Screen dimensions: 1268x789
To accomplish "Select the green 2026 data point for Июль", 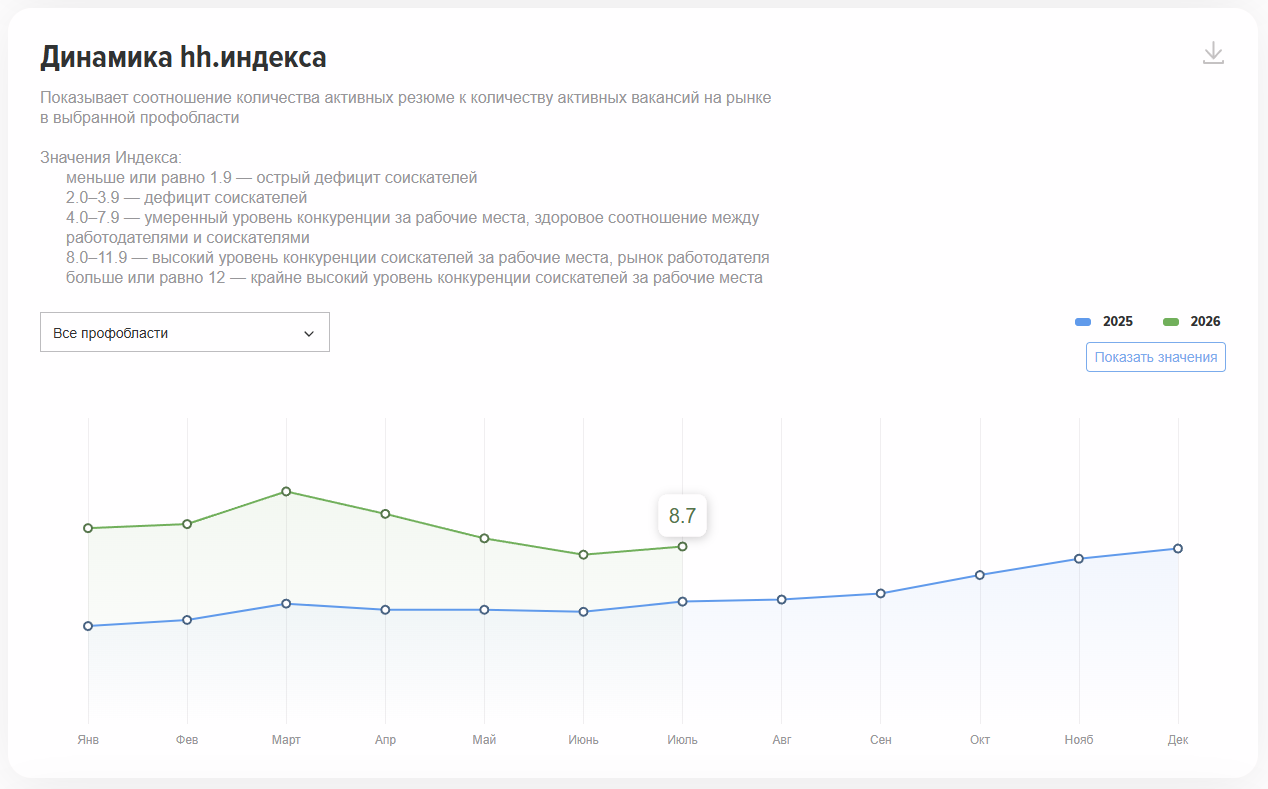I will click(x=683, y=546).
